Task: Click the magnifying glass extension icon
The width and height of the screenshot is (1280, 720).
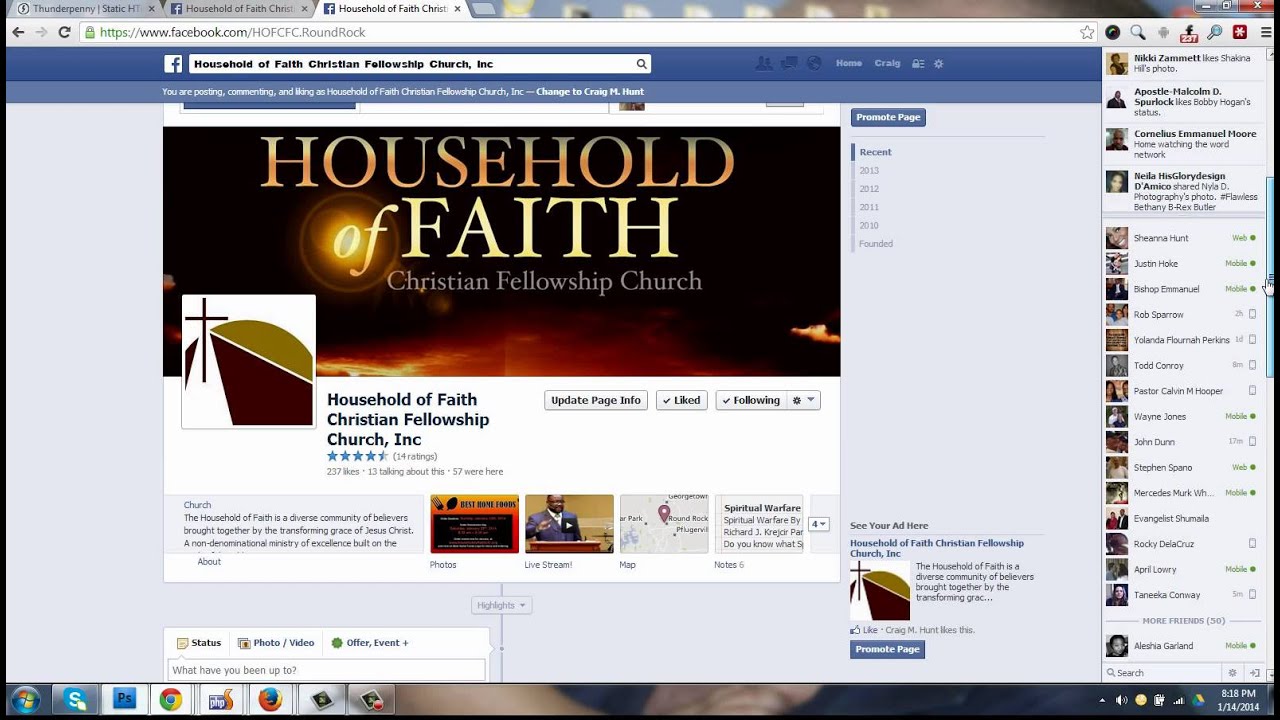Action: 1138,32
